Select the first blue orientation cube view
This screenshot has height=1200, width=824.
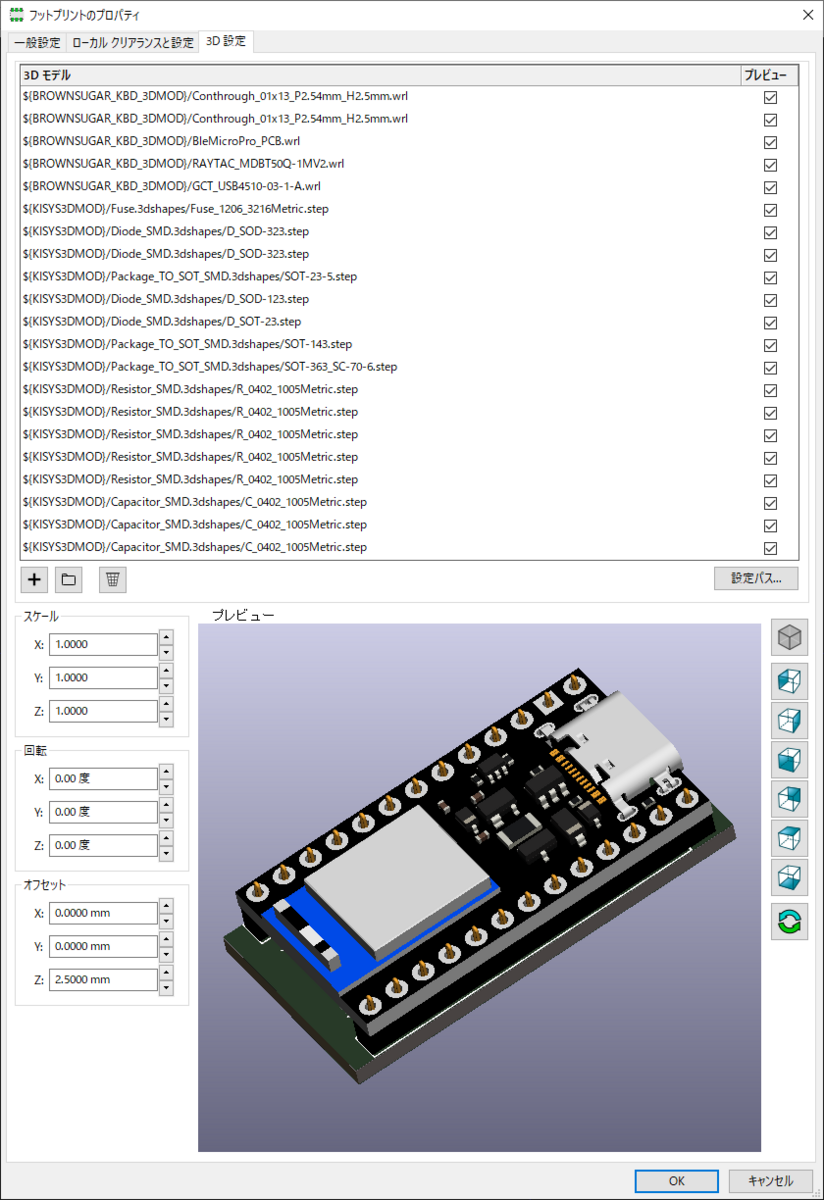pos(789,681)
